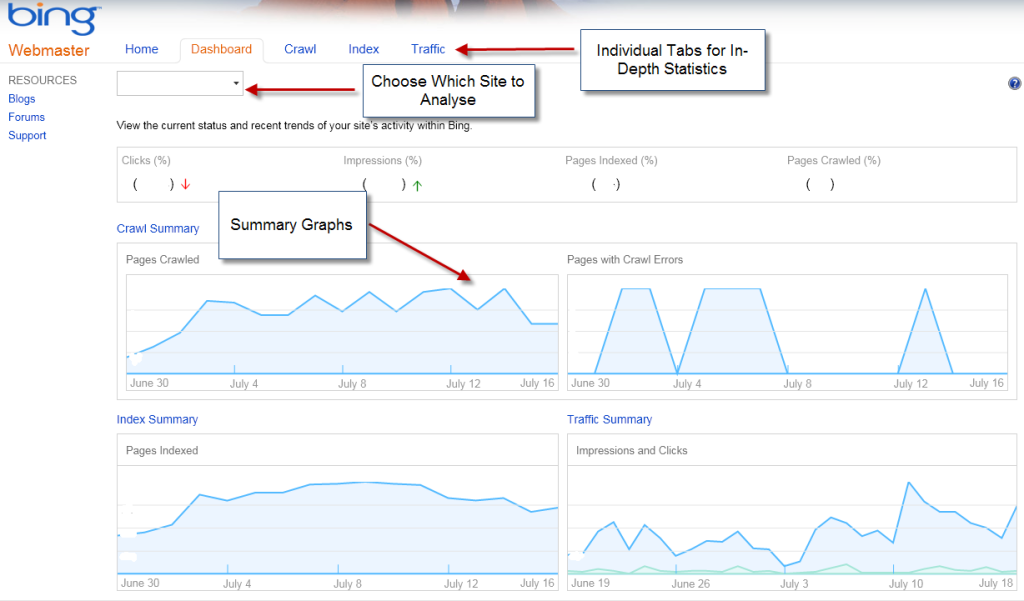The height and width of the screenshot is (601, 1024).
Task: Open the Index tab
Action: (363, 49)
